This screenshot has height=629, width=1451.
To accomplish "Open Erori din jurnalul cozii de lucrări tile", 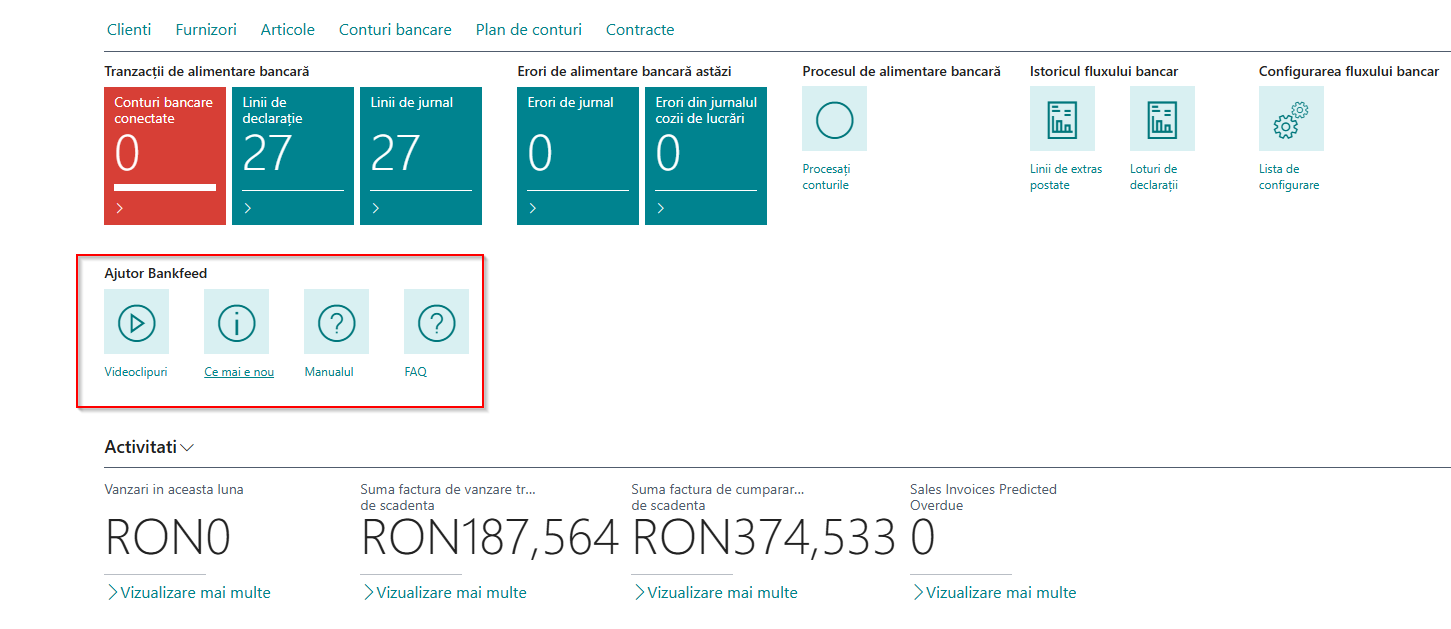I will 706,156.
